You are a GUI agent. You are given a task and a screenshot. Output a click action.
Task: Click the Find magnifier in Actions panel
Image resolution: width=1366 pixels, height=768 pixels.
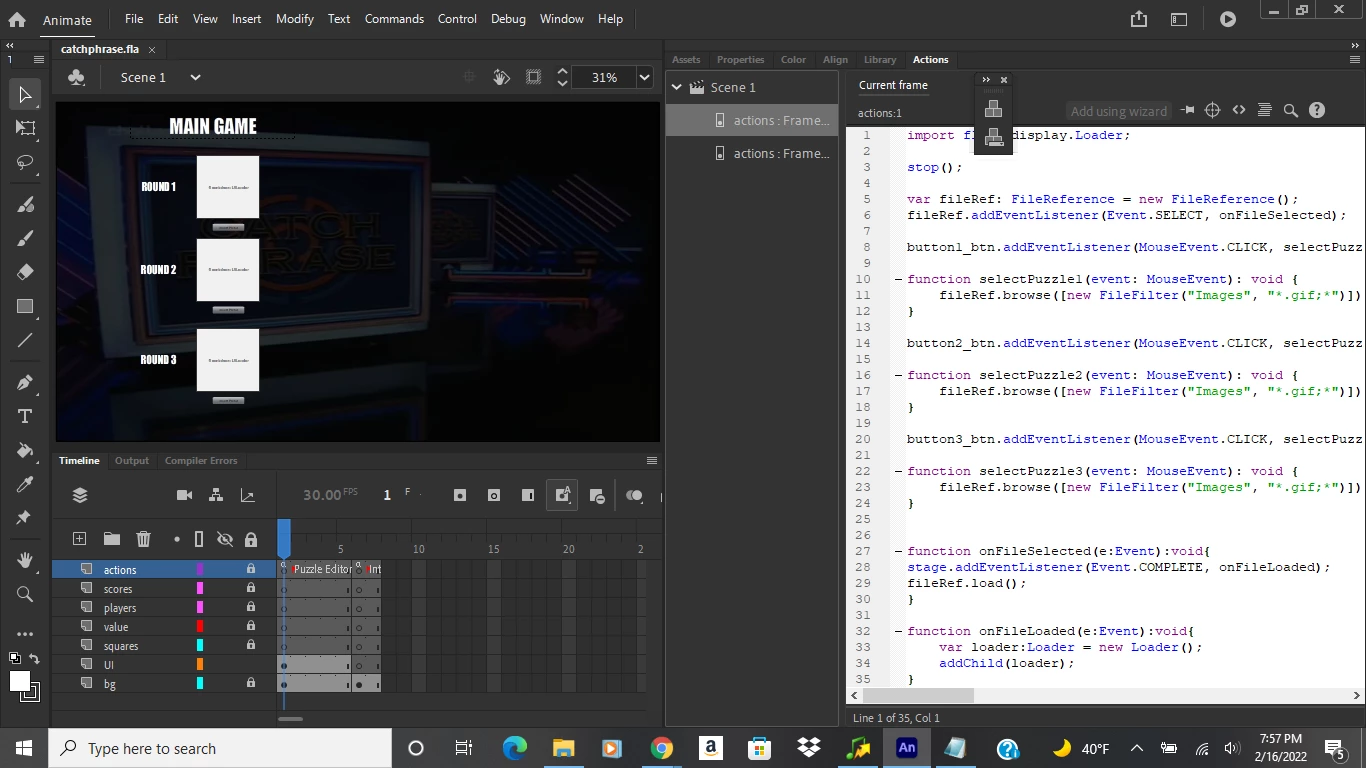1291,111
